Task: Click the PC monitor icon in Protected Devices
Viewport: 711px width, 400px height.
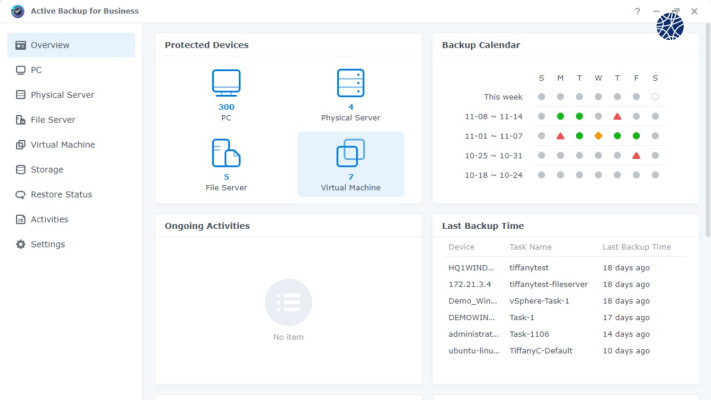Action: [x=226, y=83]
